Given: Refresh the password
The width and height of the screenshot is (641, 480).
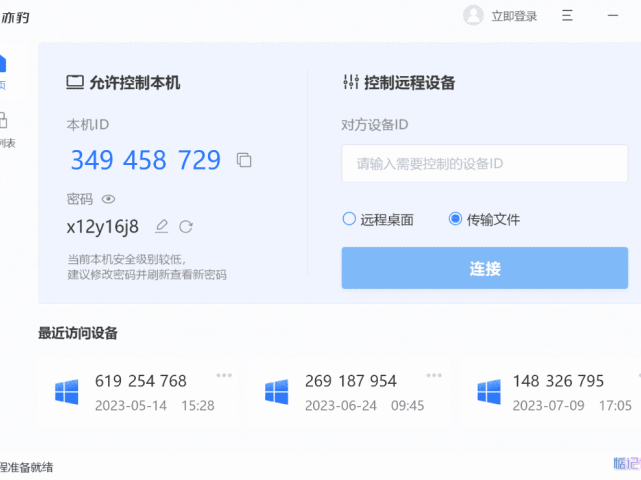Looking at the screenshot, I should tap(186, 227).
